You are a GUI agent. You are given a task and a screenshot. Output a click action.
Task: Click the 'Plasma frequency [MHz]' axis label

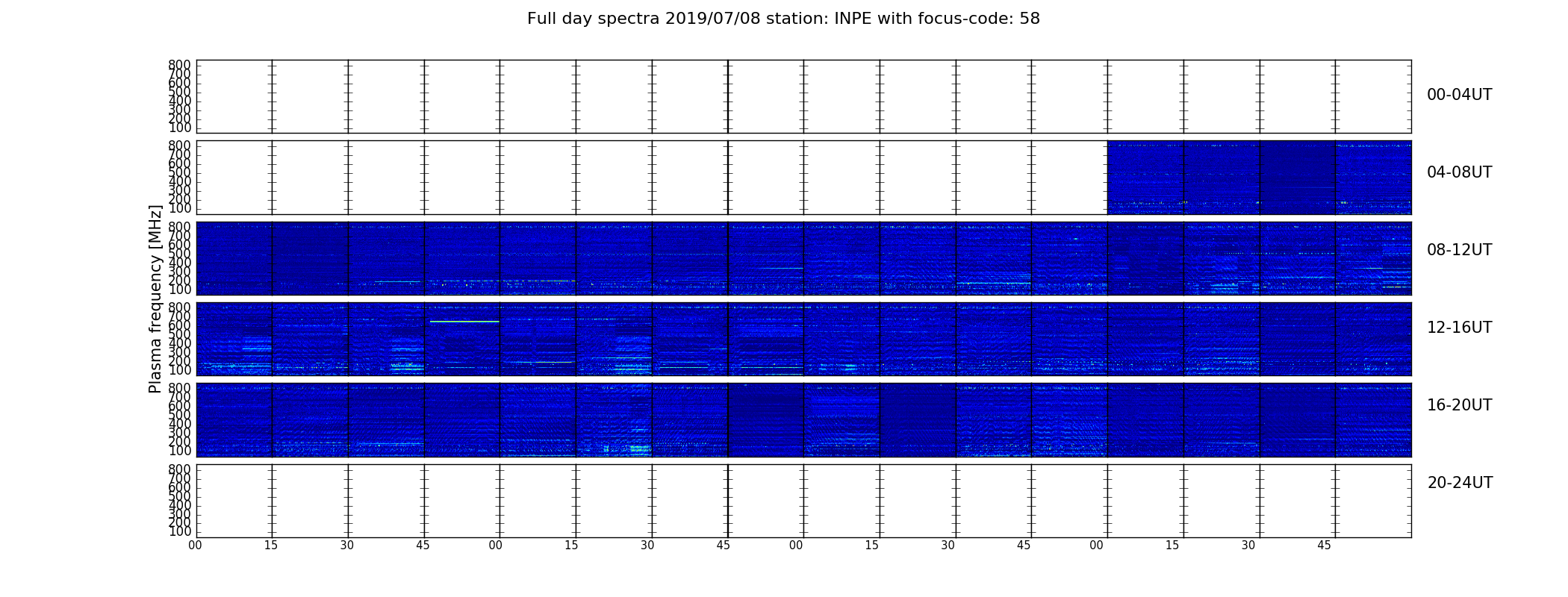click(155, 298)
